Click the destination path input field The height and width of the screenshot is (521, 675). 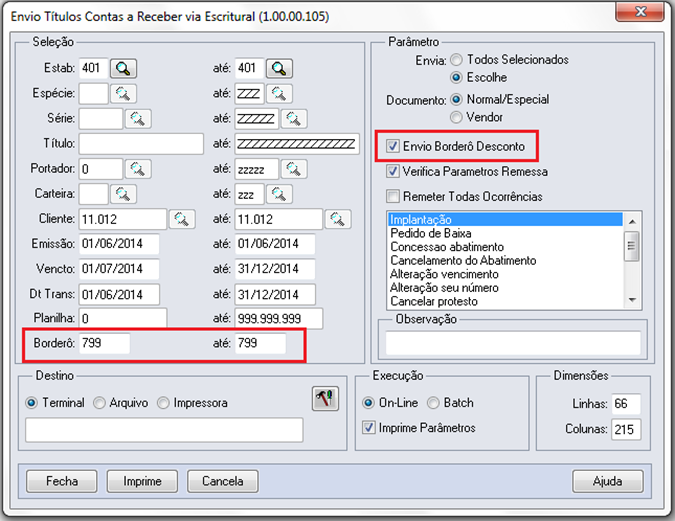point(164,429)
